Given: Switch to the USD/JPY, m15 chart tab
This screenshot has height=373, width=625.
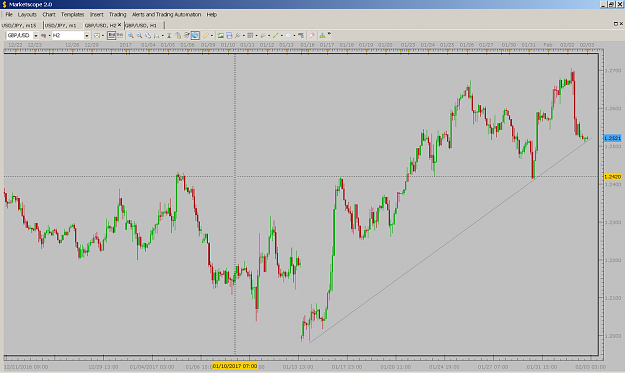Looking at the screenshot, I should tap(19, 25).
